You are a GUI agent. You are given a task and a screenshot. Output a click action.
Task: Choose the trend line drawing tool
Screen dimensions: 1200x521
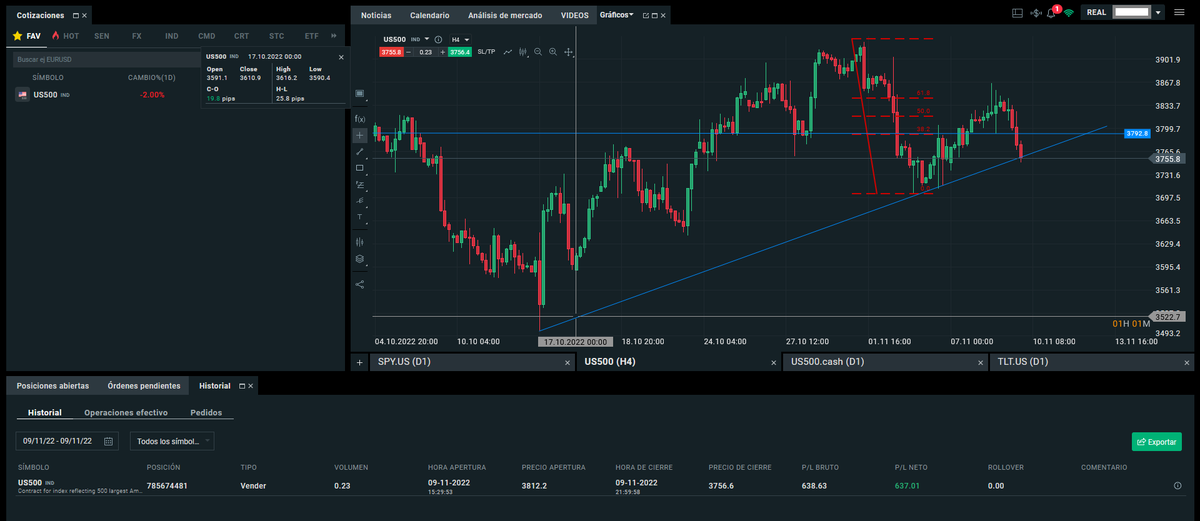[360, 151]
